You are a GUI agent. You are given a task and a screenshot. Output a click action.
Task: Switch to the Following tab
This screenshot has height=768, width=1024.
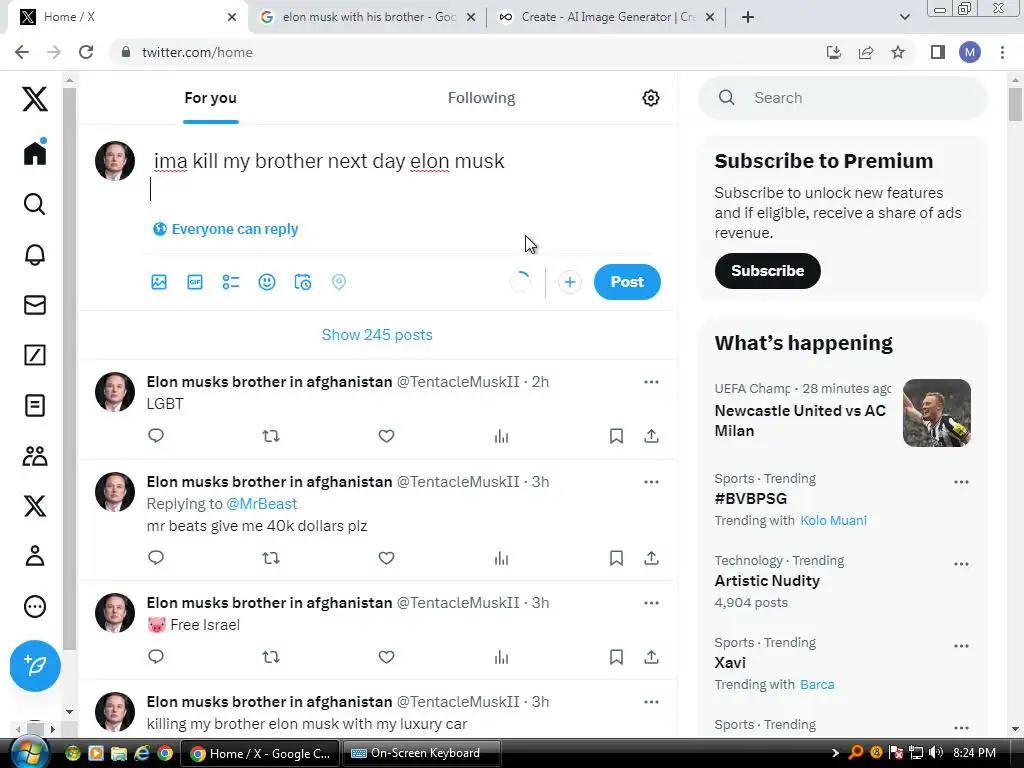coord(481,98)
